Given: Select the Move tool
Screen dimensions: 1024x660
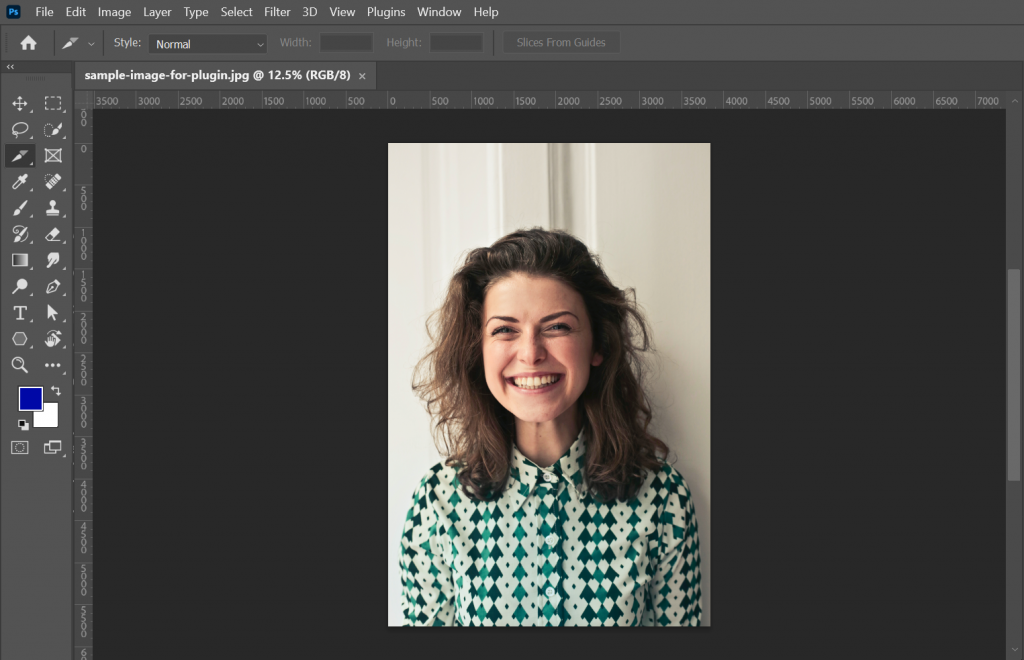Looking at the screenshot, I should pyautogui.click(x=20, y=103).
